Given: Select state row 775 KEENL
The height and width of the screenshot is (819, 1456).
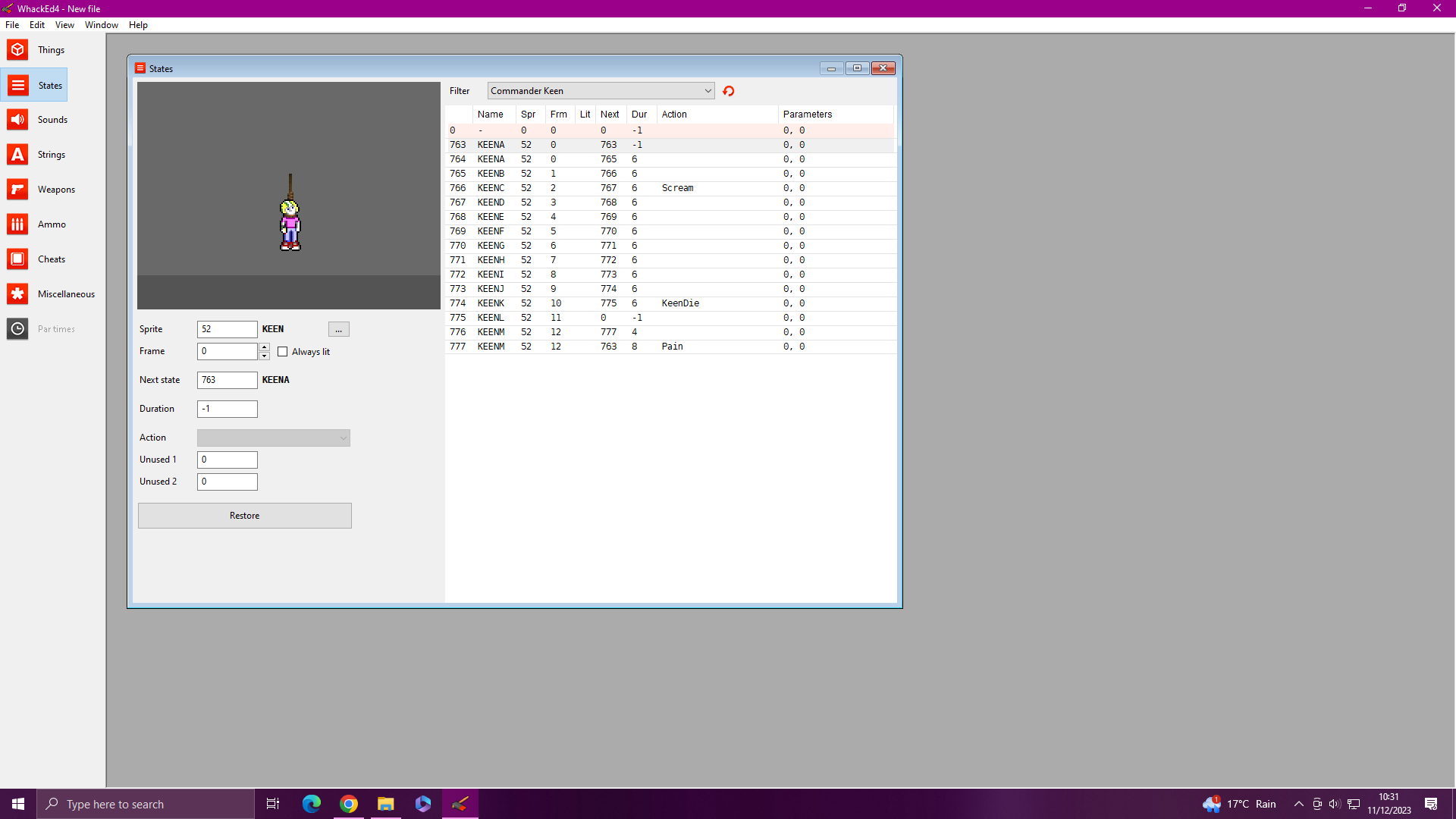Looking at the screenshot, I should pyautogui.click(x=670, y=318).
